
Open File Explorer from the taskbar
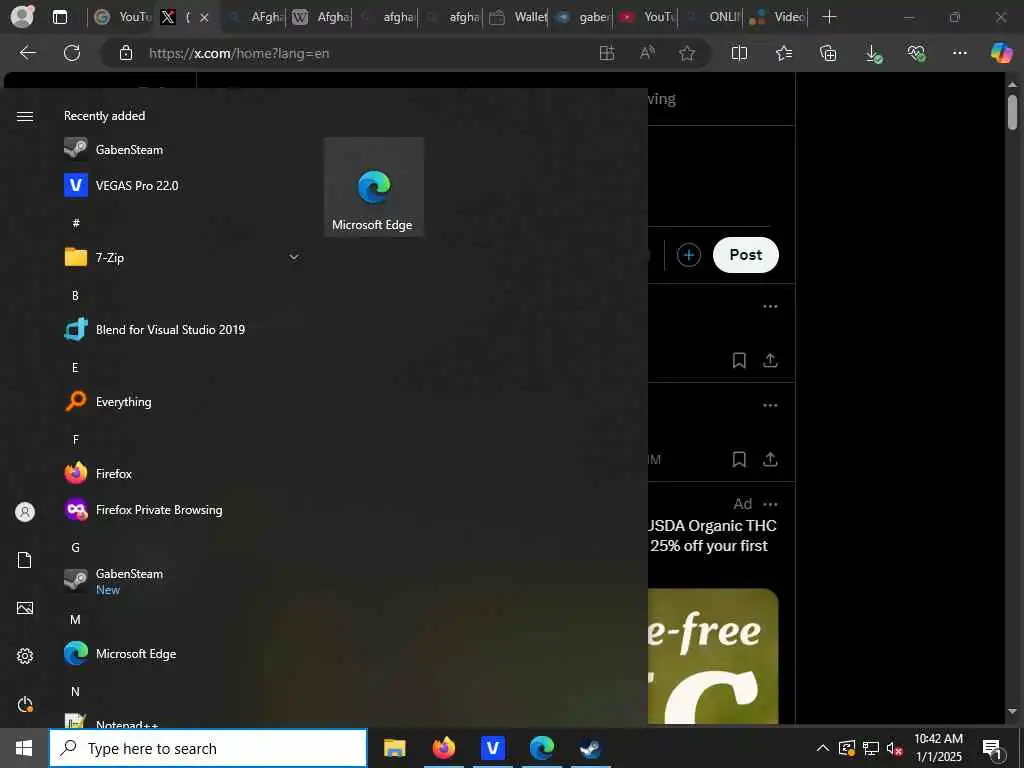coord(394,748)
